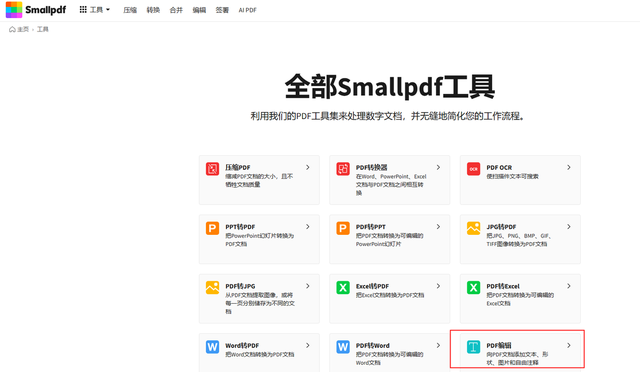This screenshot has width=640, height=372.
Task: Click the chevron on the PPT转PDF card
Action: tap(308, 227)
